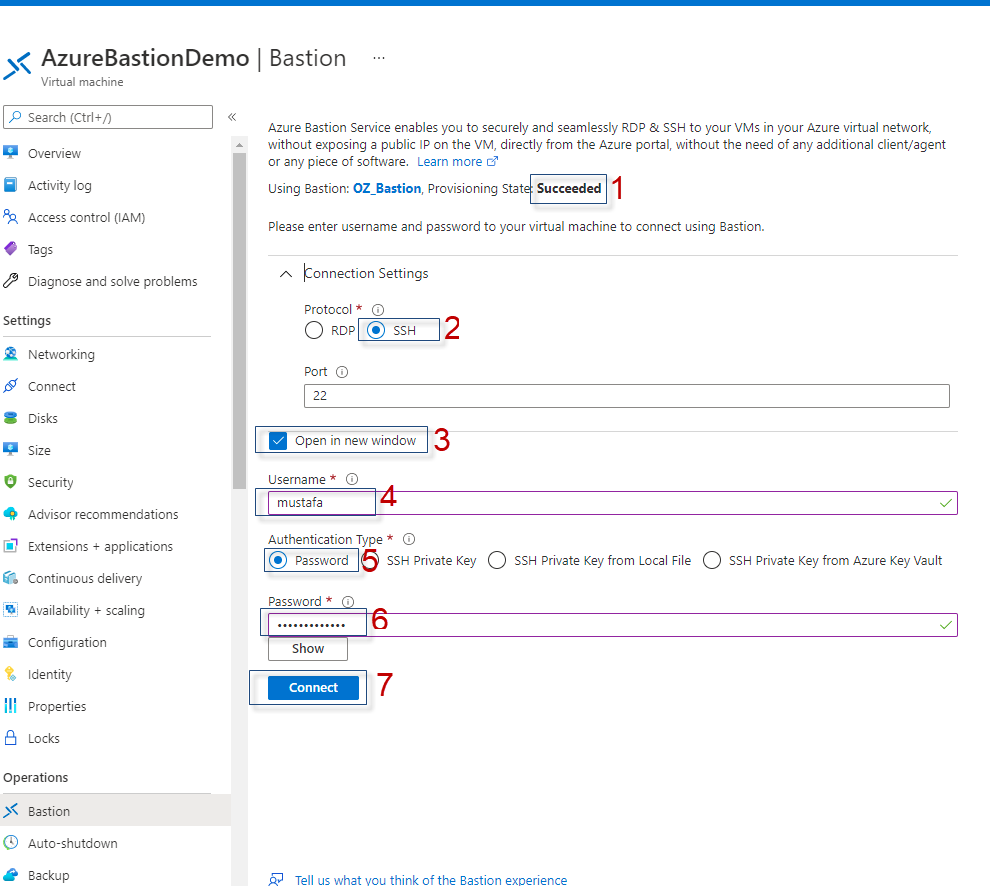The image size is (990, 886).
Task: Collapse the sidebar with double chevron
Action: pyautogui.click(x=232, y=117)
